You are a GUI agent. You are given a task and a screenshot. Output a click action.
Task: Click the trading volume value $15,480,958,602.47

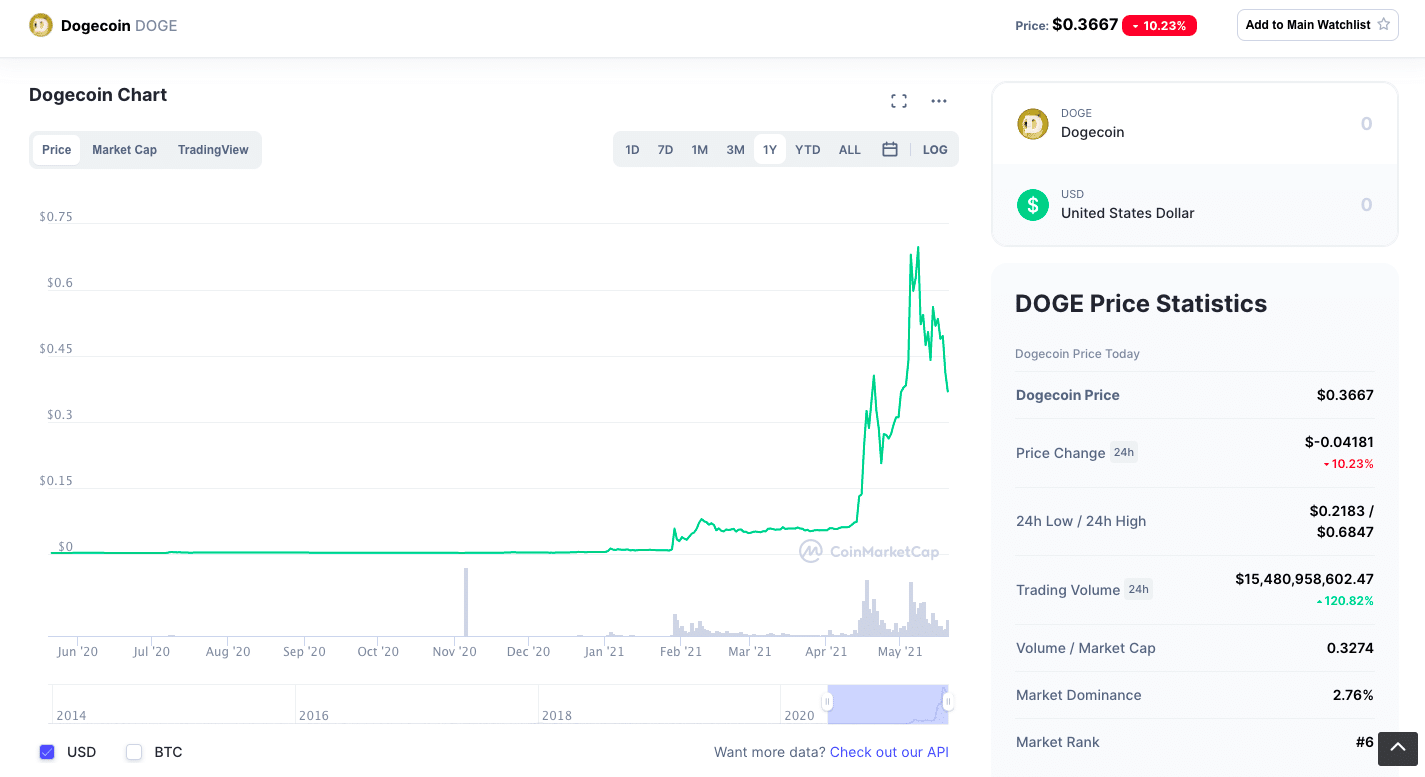[x=1304, y=579]
